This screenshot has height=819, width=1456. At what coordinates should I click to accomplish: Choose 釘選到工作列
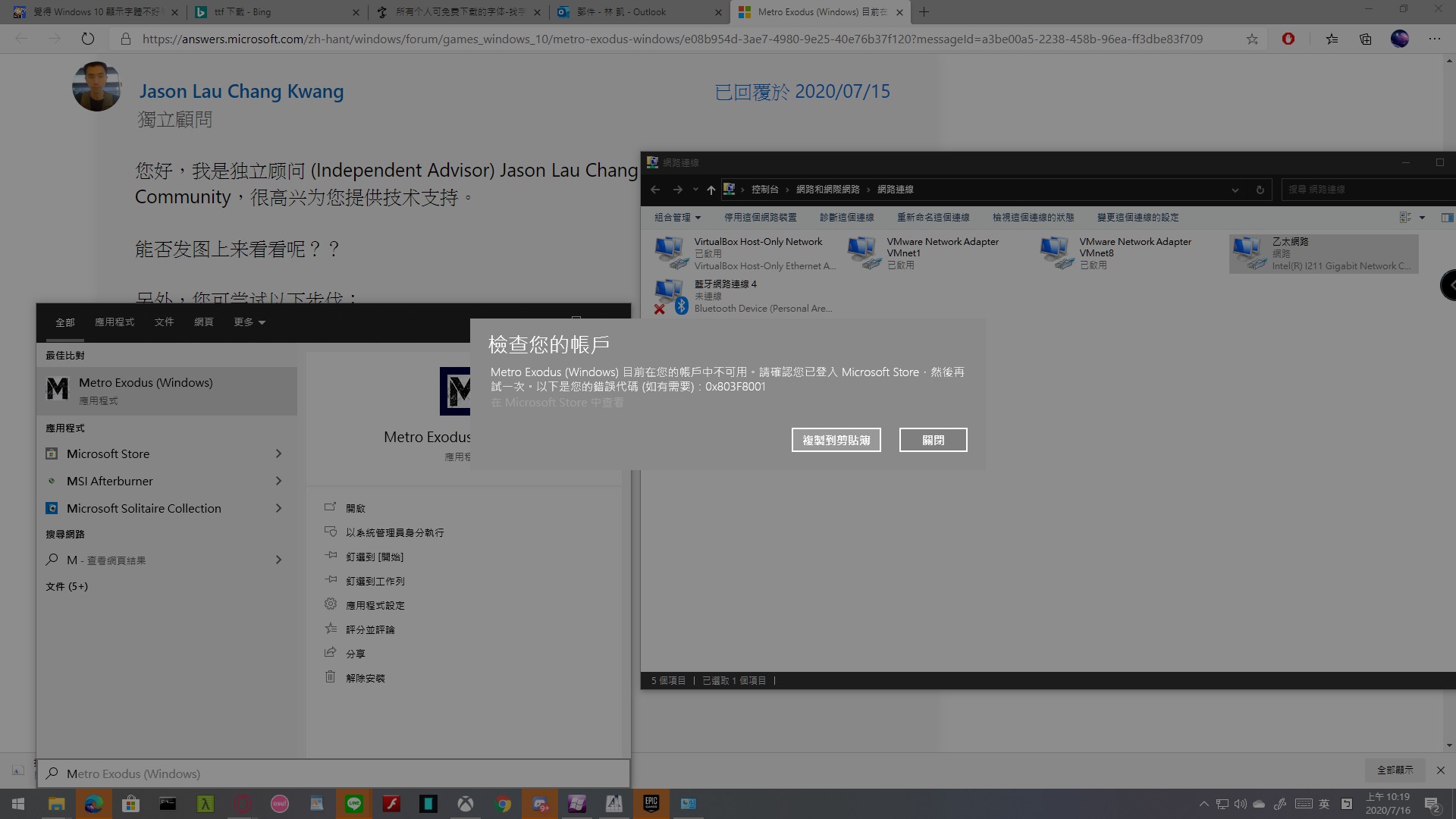pyautogui.click(x=375, y=581)
